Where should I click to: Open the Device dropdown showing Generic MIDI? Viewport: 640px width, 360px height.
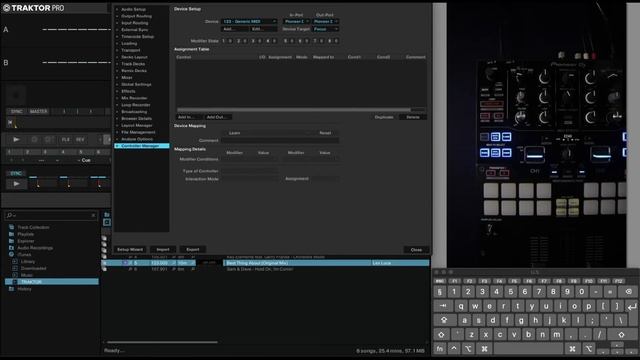[x=249, y=21]
